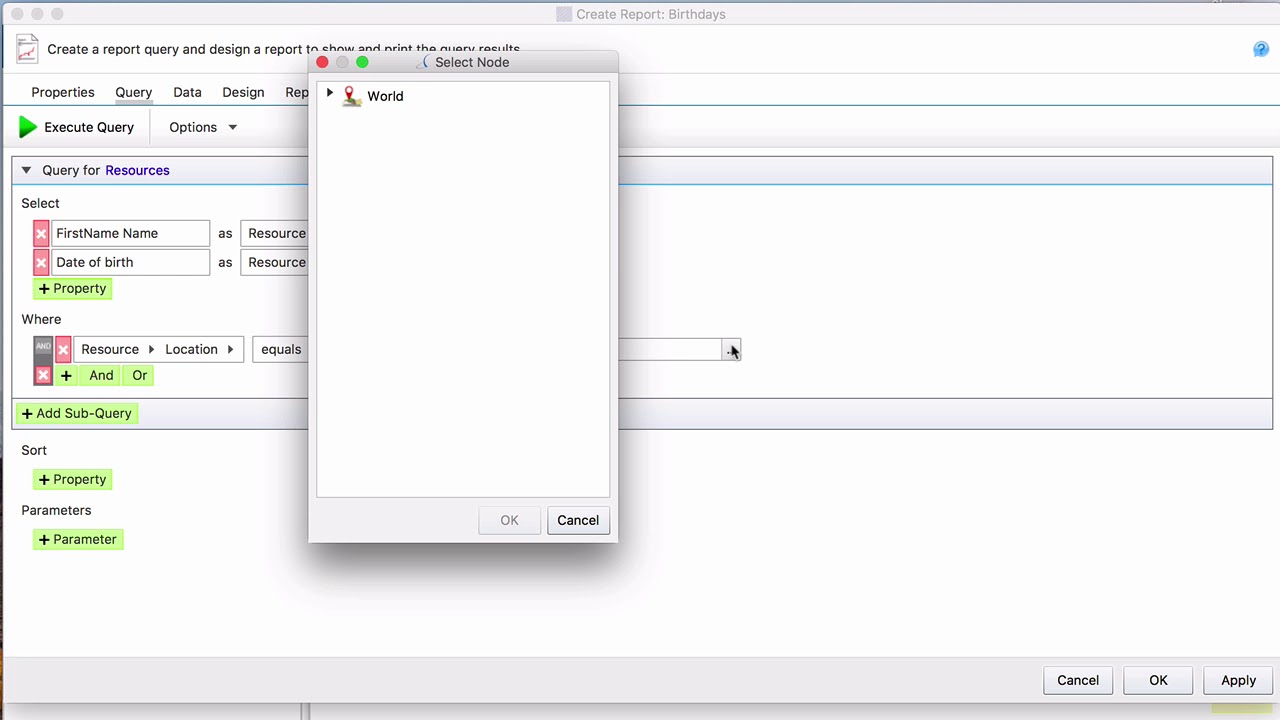Image resolution: width=1280 pixels, height=720 pixels.
Task: Add a property under Sort
Action: [72, 479]
